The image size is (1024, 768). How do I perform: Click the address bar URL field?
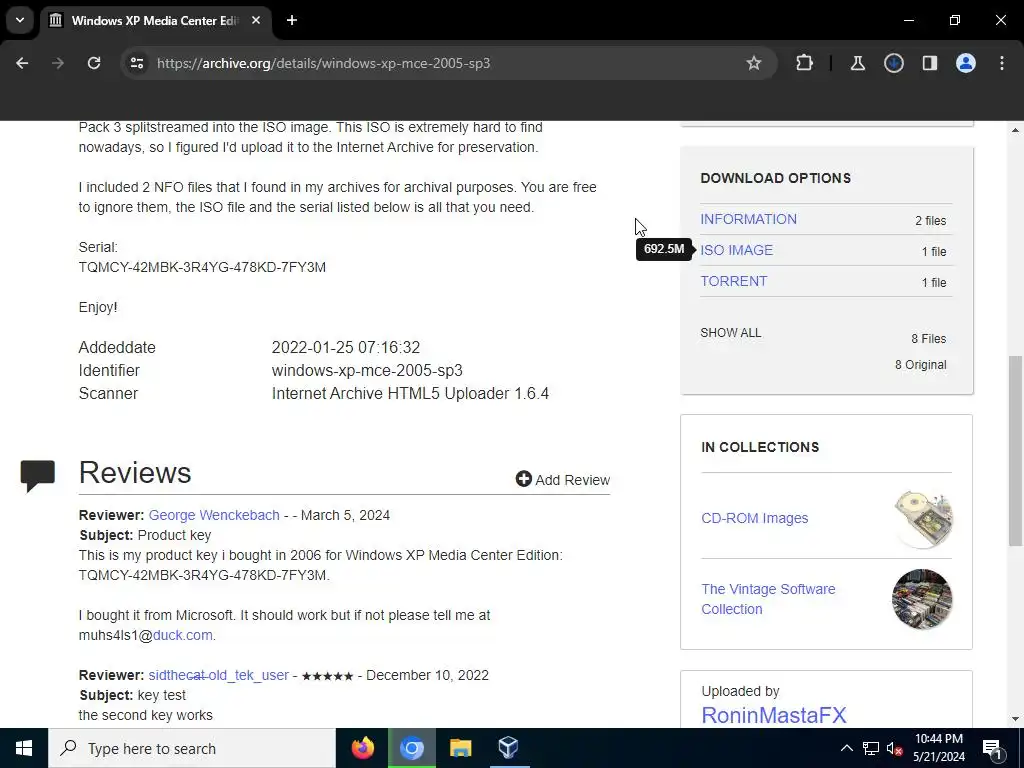click(x=447, y=63)
